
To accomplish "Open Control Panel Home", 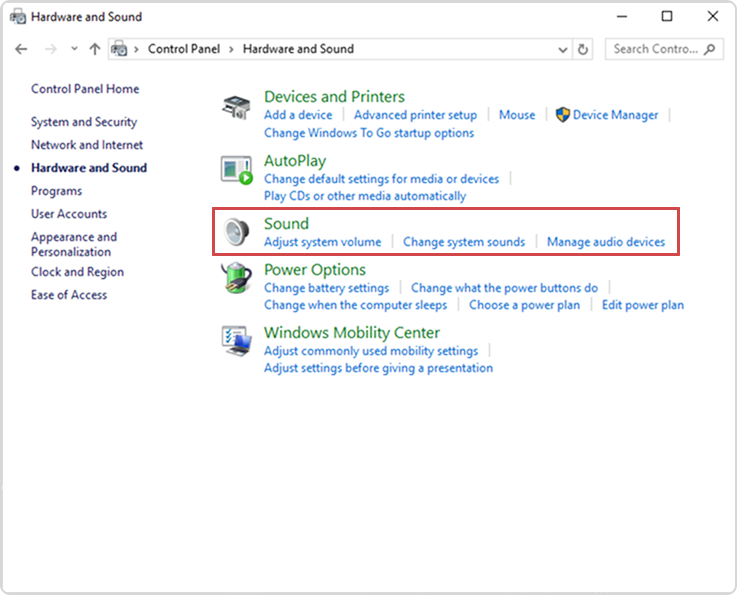I will pyautogui.click(x=85, y=89).
